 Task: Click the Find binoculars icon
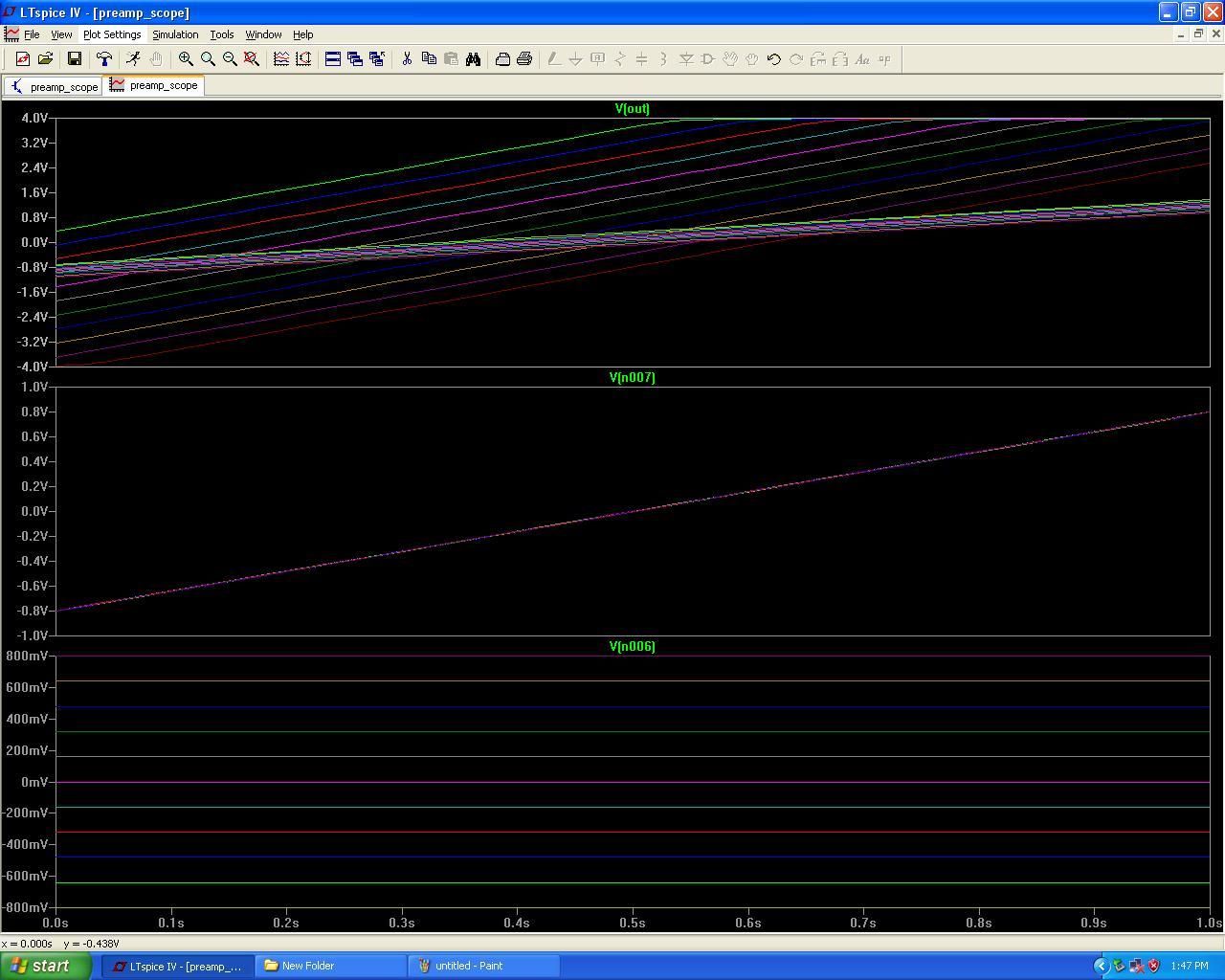coord(473,59)
